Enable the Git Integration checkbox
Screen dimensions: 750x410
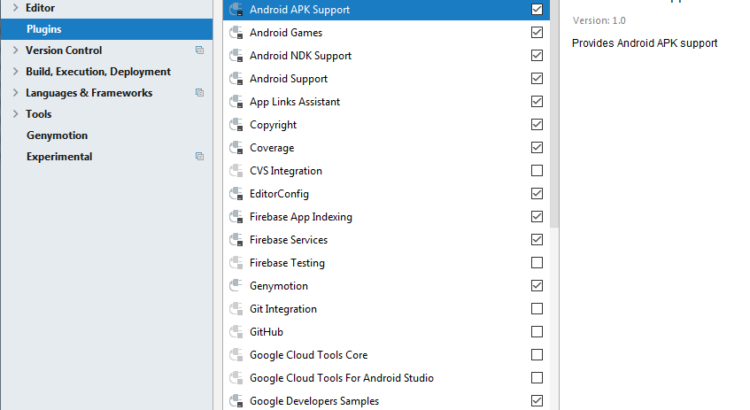pyautogui.click(x=537, y=309)
